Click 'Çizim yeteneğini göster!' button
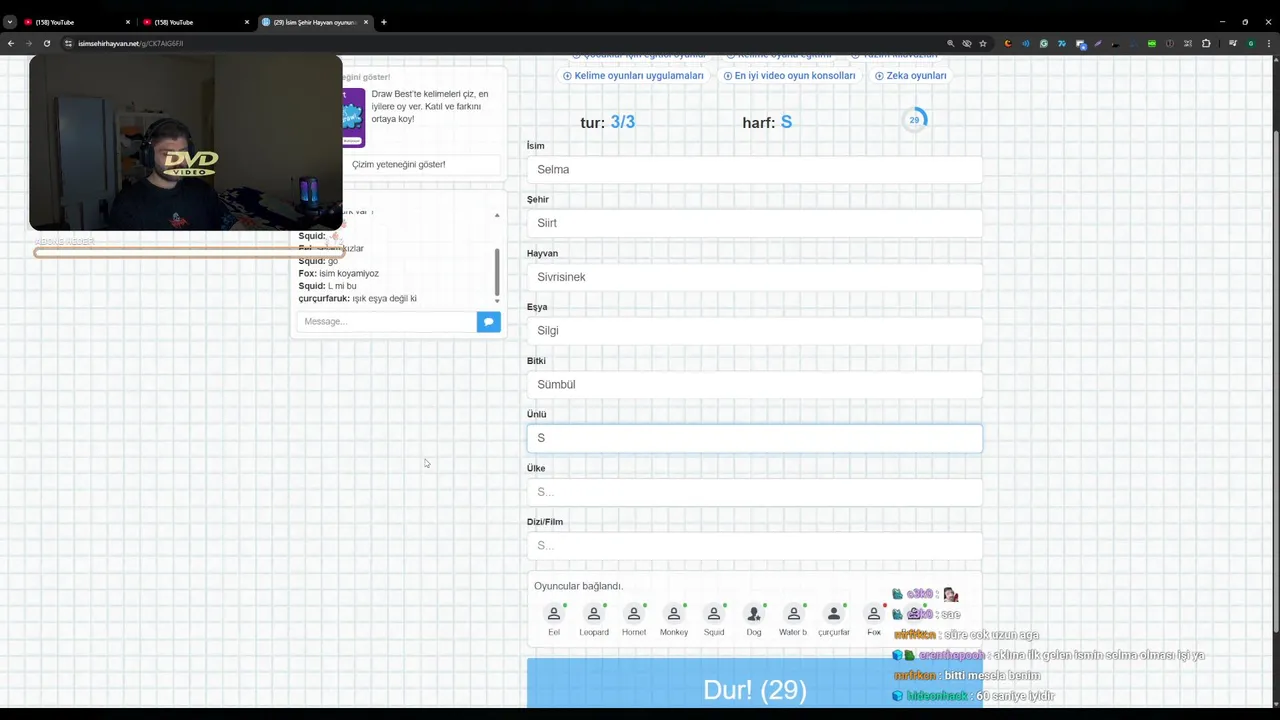 pos(398,164)
